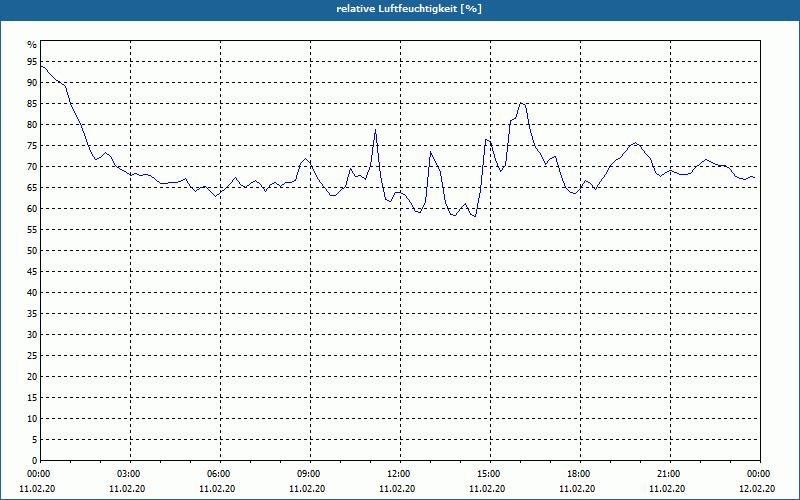Click the 11.02.20 date under first 00:00
800x500 pixels.
click(x=37, y=489)
